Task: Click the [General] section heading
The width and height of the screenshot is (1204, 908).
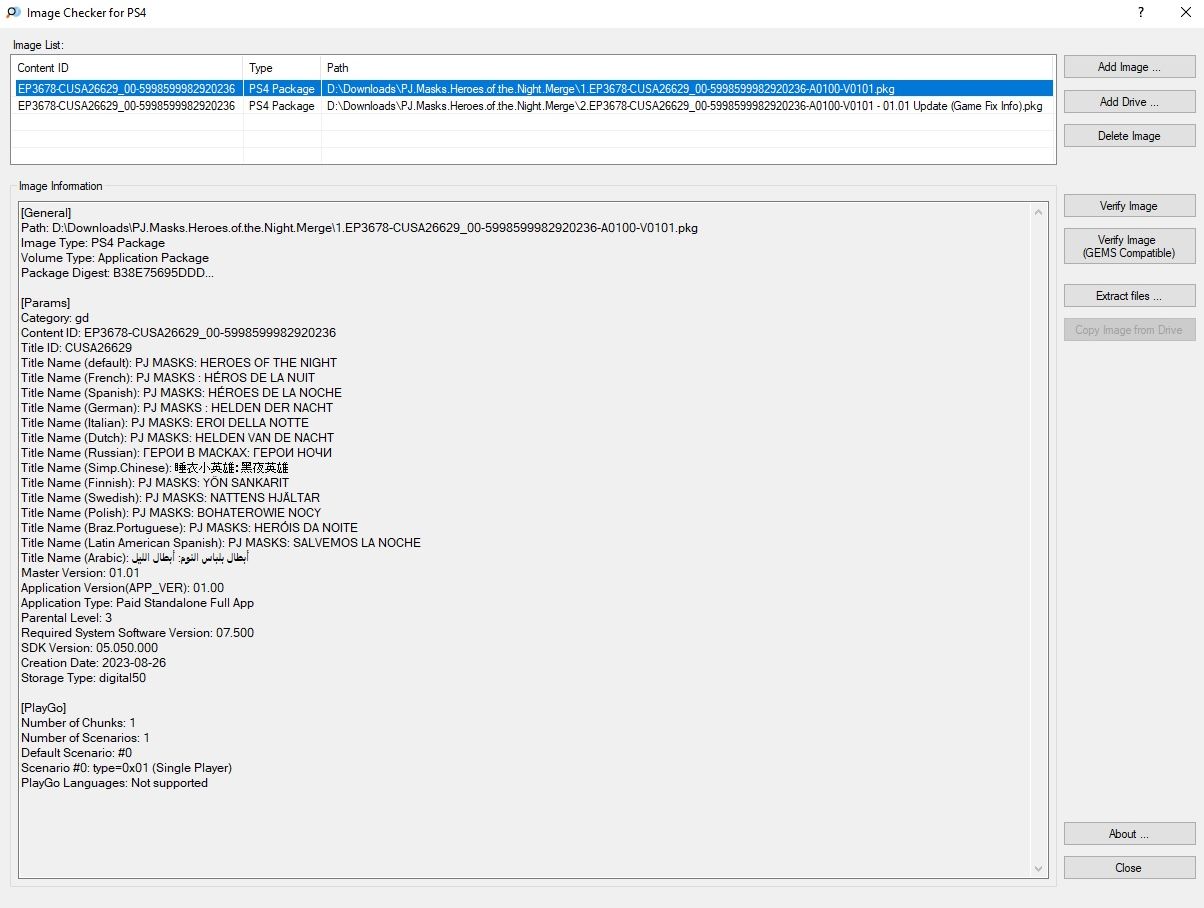Action: pos(46,213)
